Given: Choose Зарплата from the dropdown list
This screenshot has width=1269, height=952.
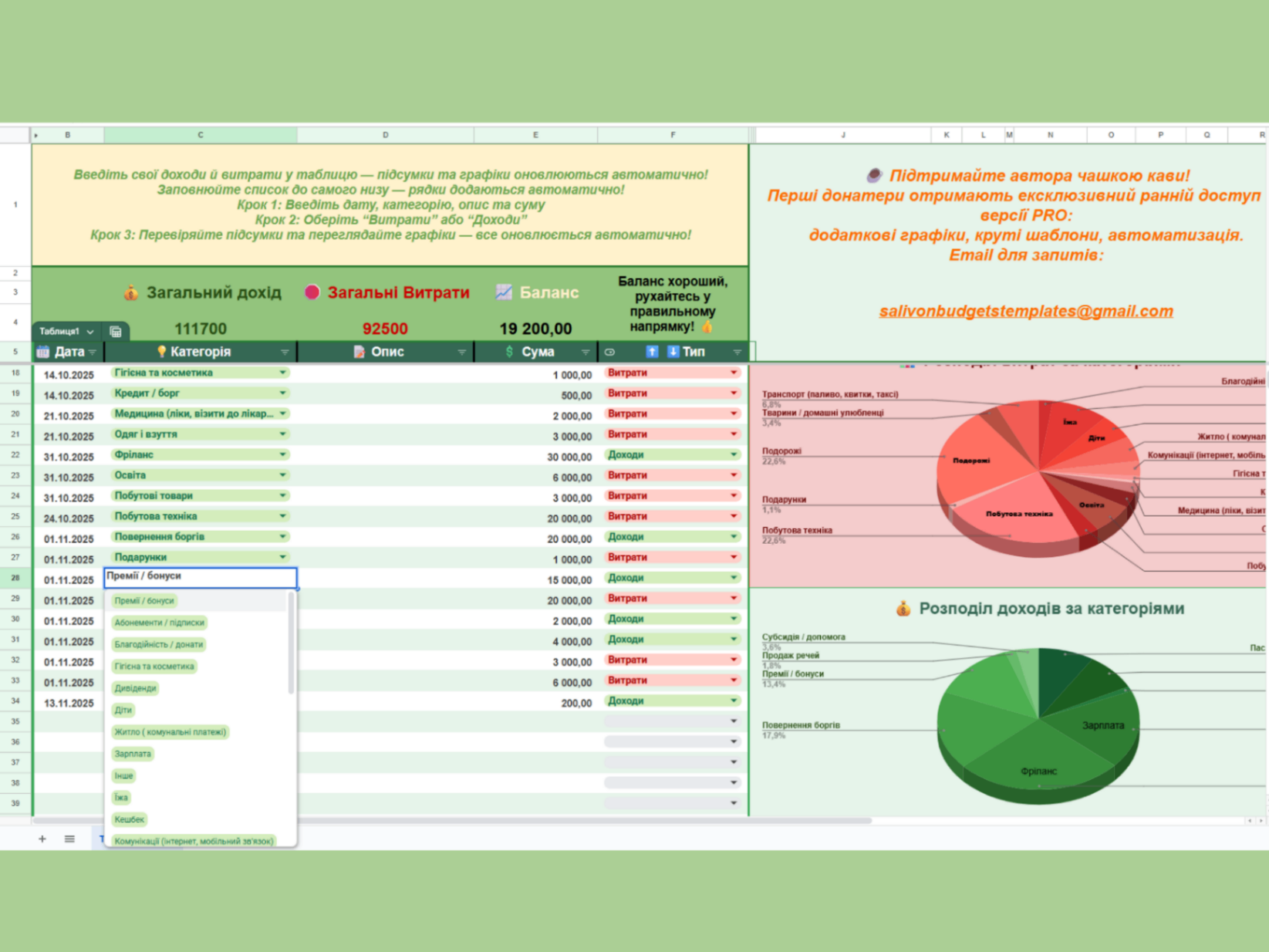Looking at the screenshot, I should click(133, 754).
